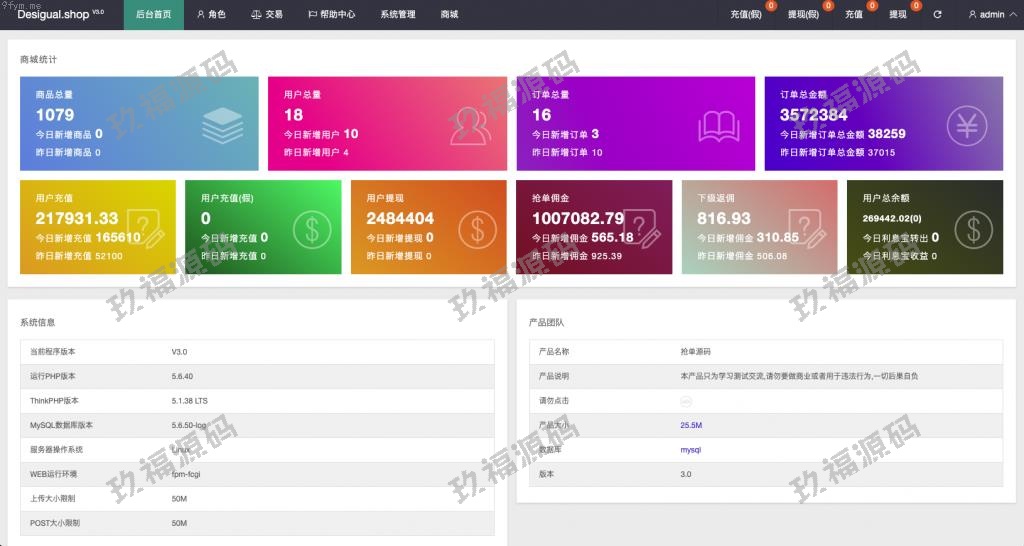1024x546 pixels.
Task: Click the yen circle icon on 订单总金额 card
Action: click(967, 125)
